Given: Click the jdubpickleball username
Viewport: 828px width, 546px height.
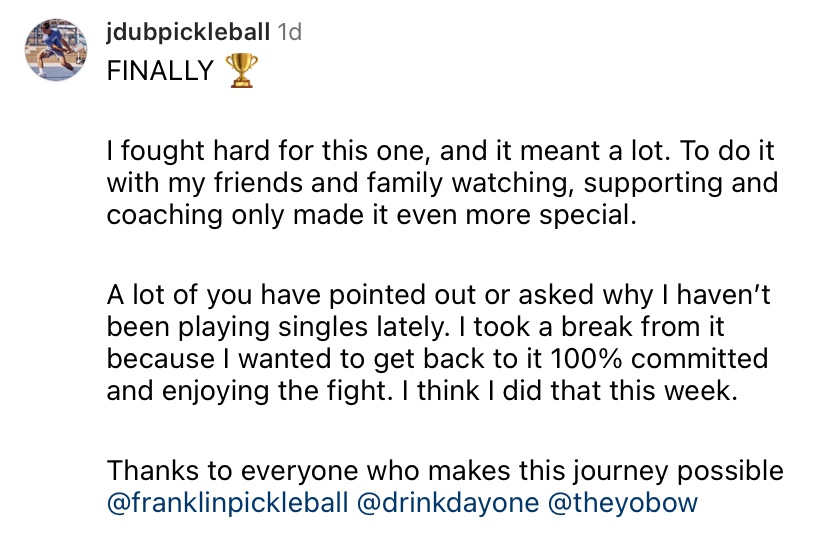Looking at the screenshot, I should (188, 32).
